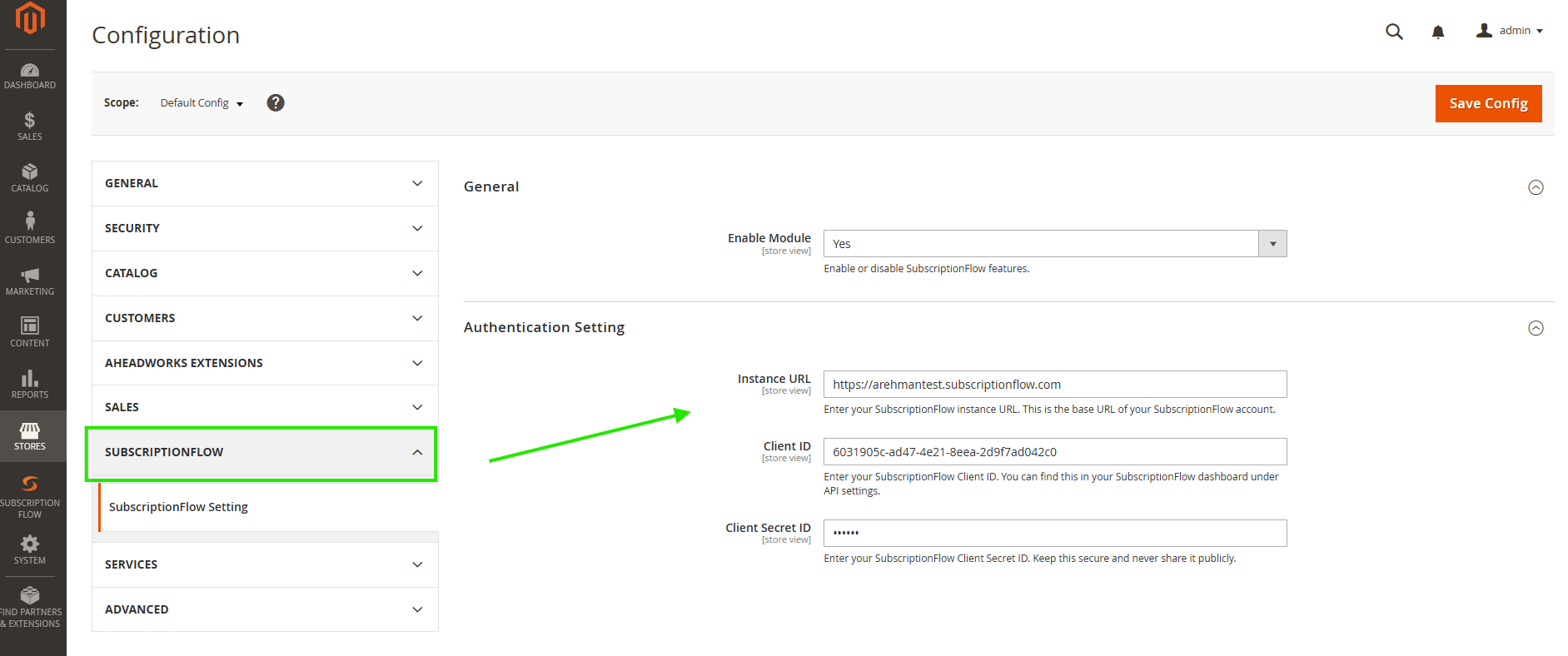Viewport: 1568px width, 656px height.
Task: Expand the AHEADWORKS EXTENSIONS config tab
Action: pos(265,363)
